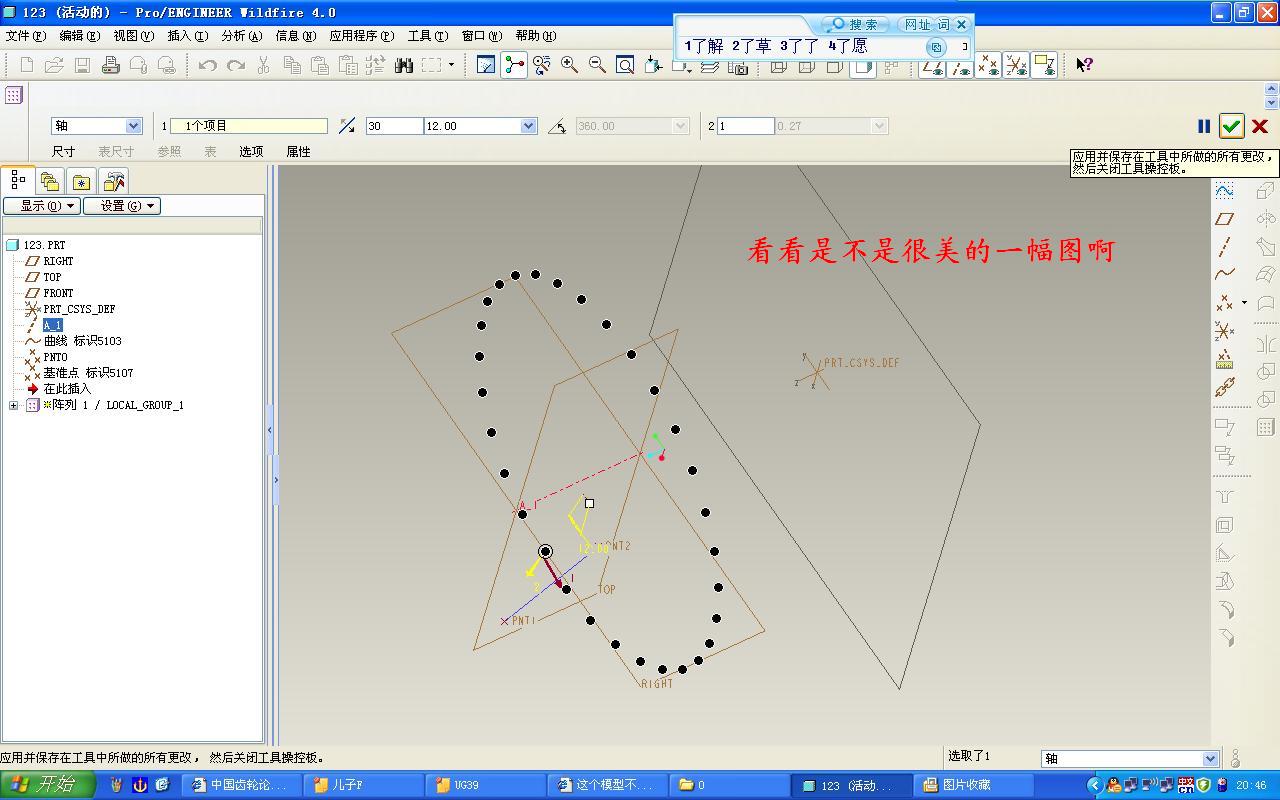Open the 文件 menu
The height and width of the screenshot is (800, 1280).
tap(26, 36)
